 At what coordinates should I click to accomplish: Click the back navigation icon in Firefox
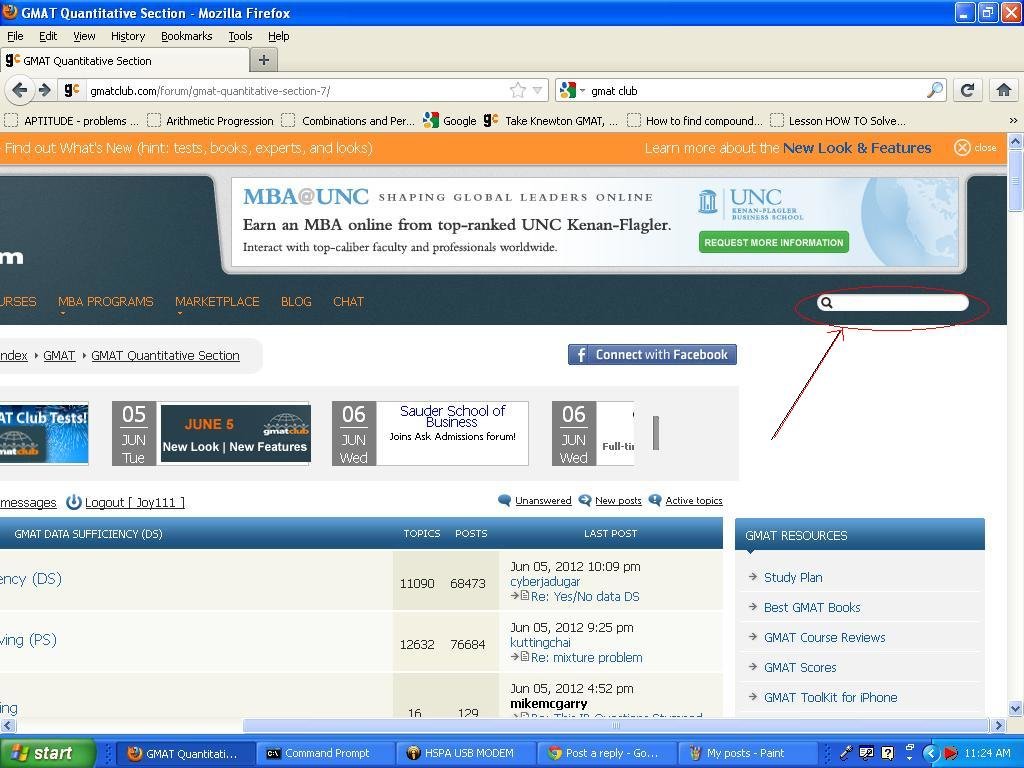tap(20, 90)
